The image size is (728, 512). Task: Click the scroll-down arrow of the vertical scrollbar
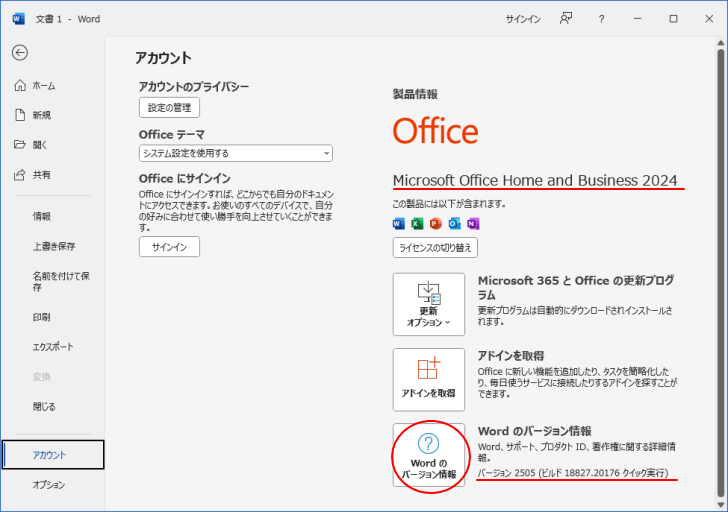tap(721, 505)
